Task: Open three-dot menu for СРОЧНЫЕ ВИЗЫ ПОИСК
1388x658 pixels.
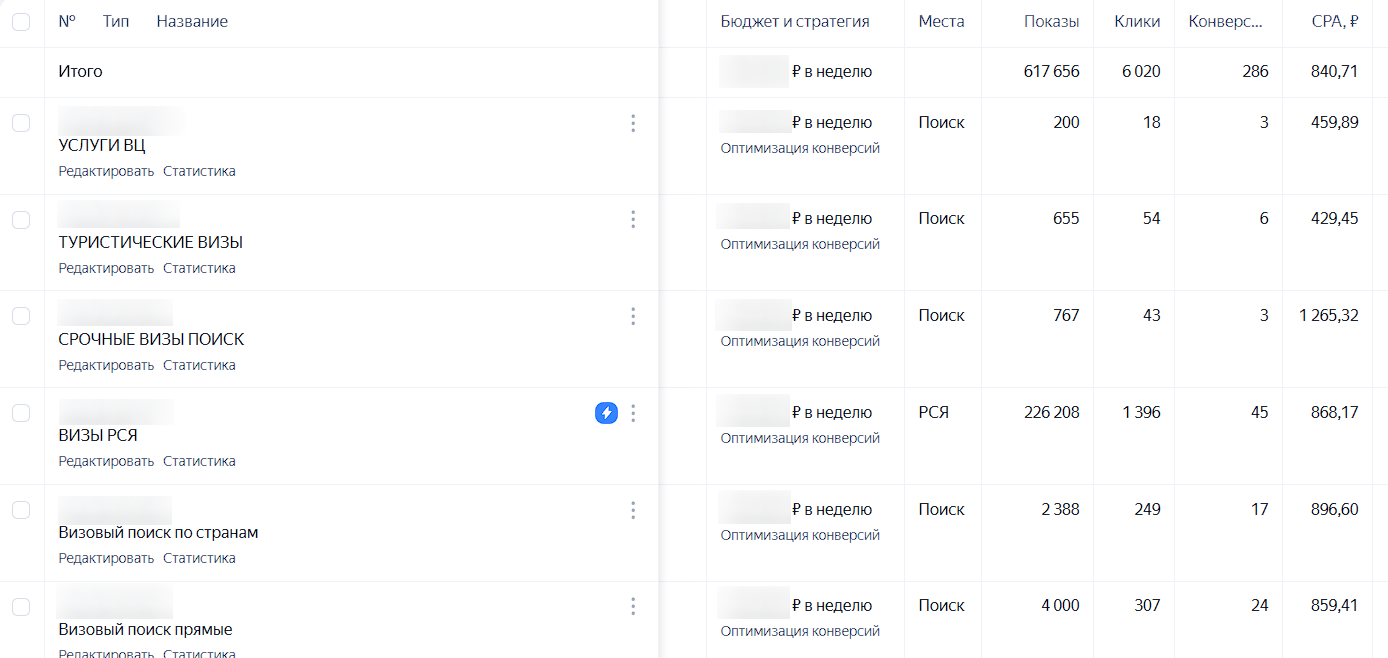Action: [633, 316]
